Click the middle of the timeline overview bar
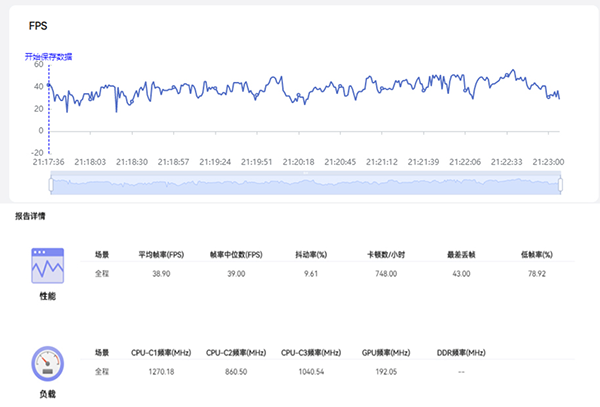This screenshot has height=407, width=600. pyautogui.click(x=304, y=184)
